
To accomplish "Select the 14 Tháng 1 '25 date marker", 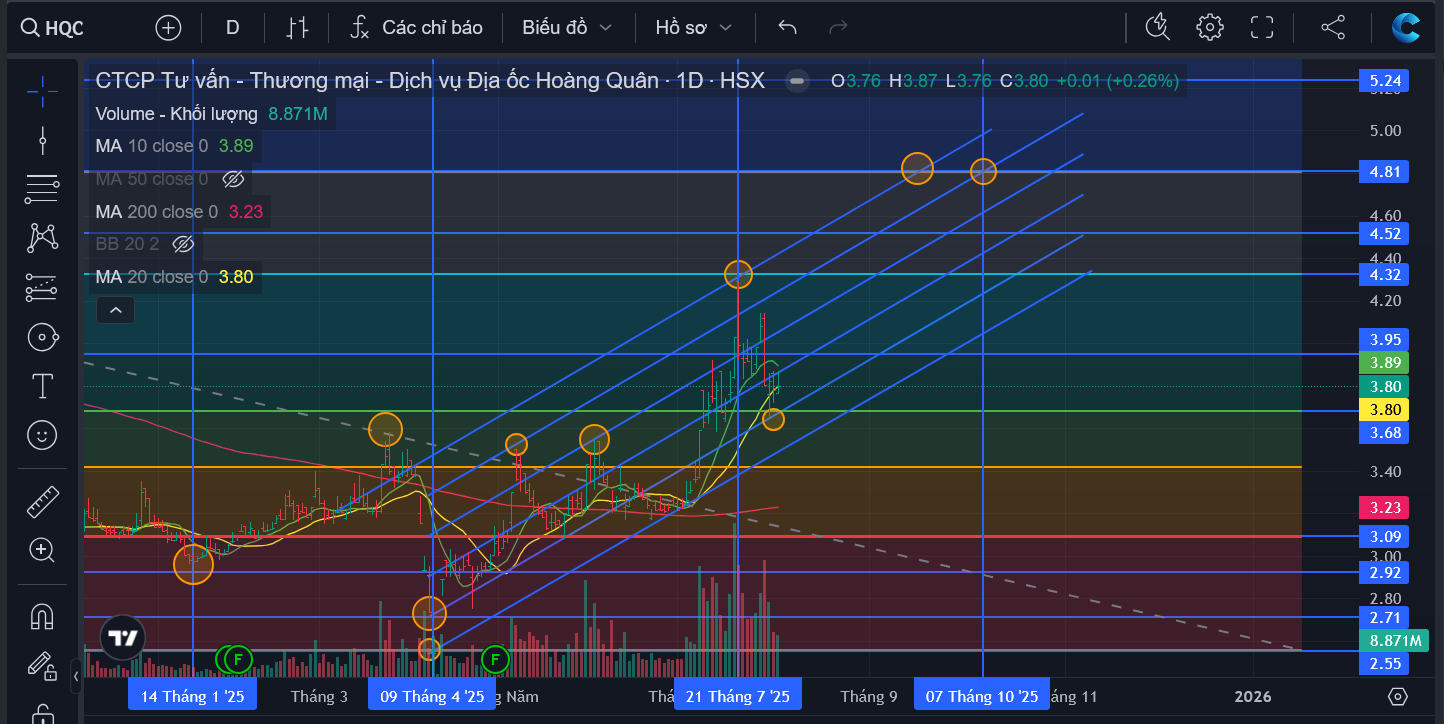I will coord(193,696).
